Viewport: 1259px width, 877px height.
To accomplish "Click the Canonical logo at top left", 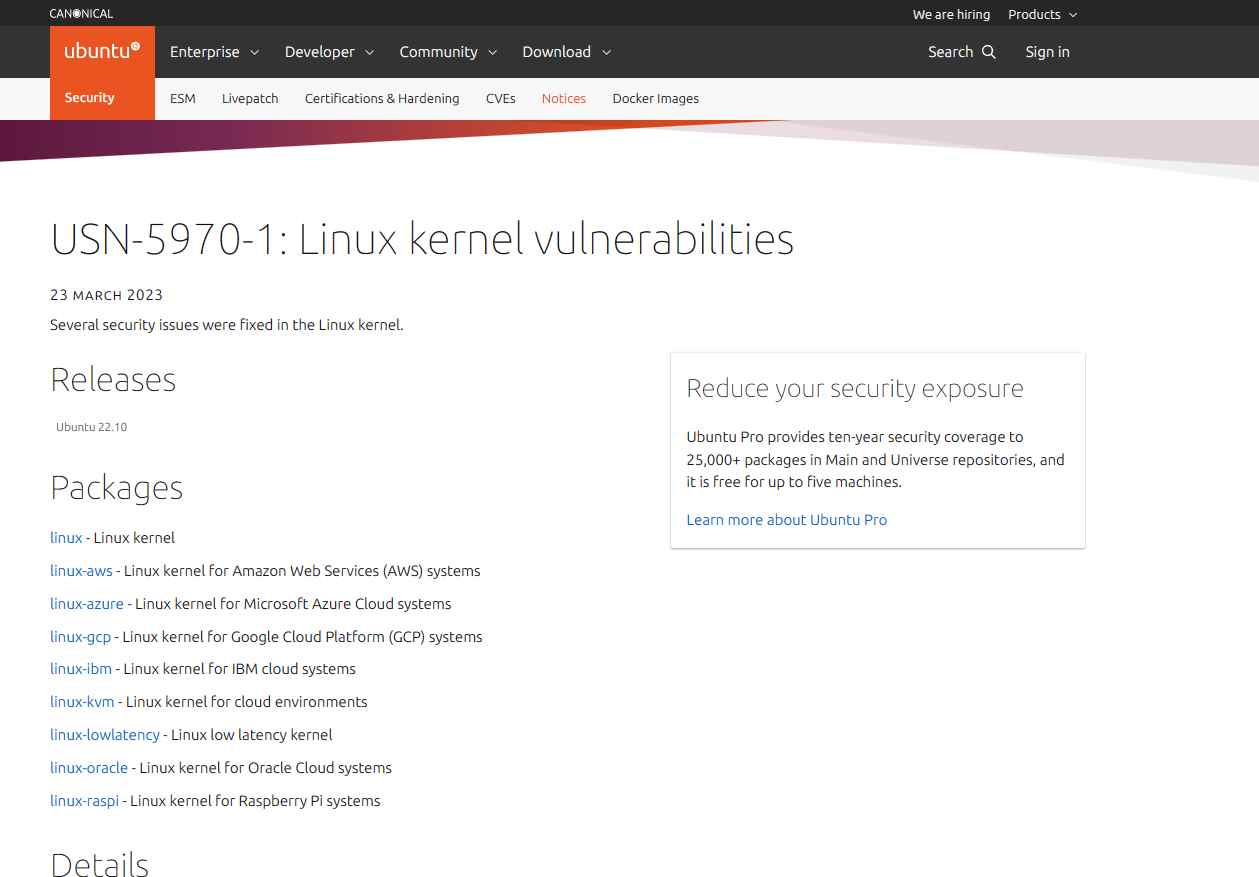I will pos(81,14).
